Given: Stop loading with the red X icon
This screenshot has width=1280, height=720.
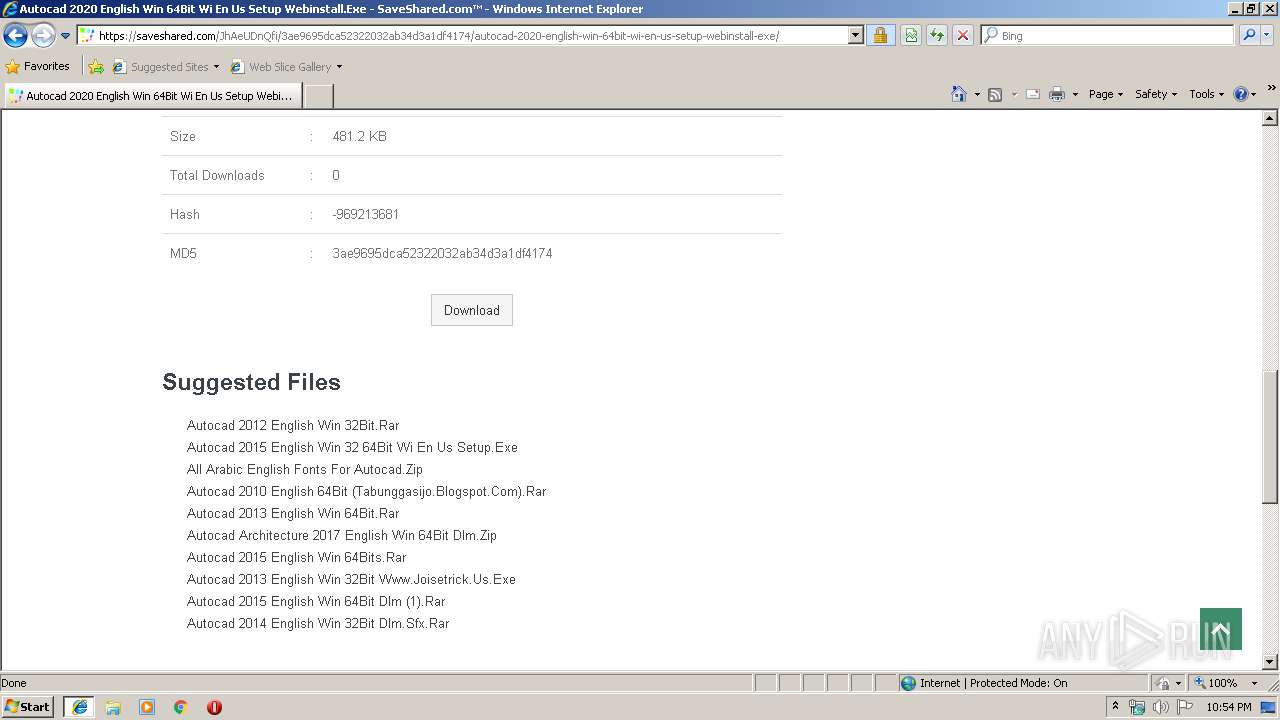Looking at the screenshot, I should coord(963,36).
